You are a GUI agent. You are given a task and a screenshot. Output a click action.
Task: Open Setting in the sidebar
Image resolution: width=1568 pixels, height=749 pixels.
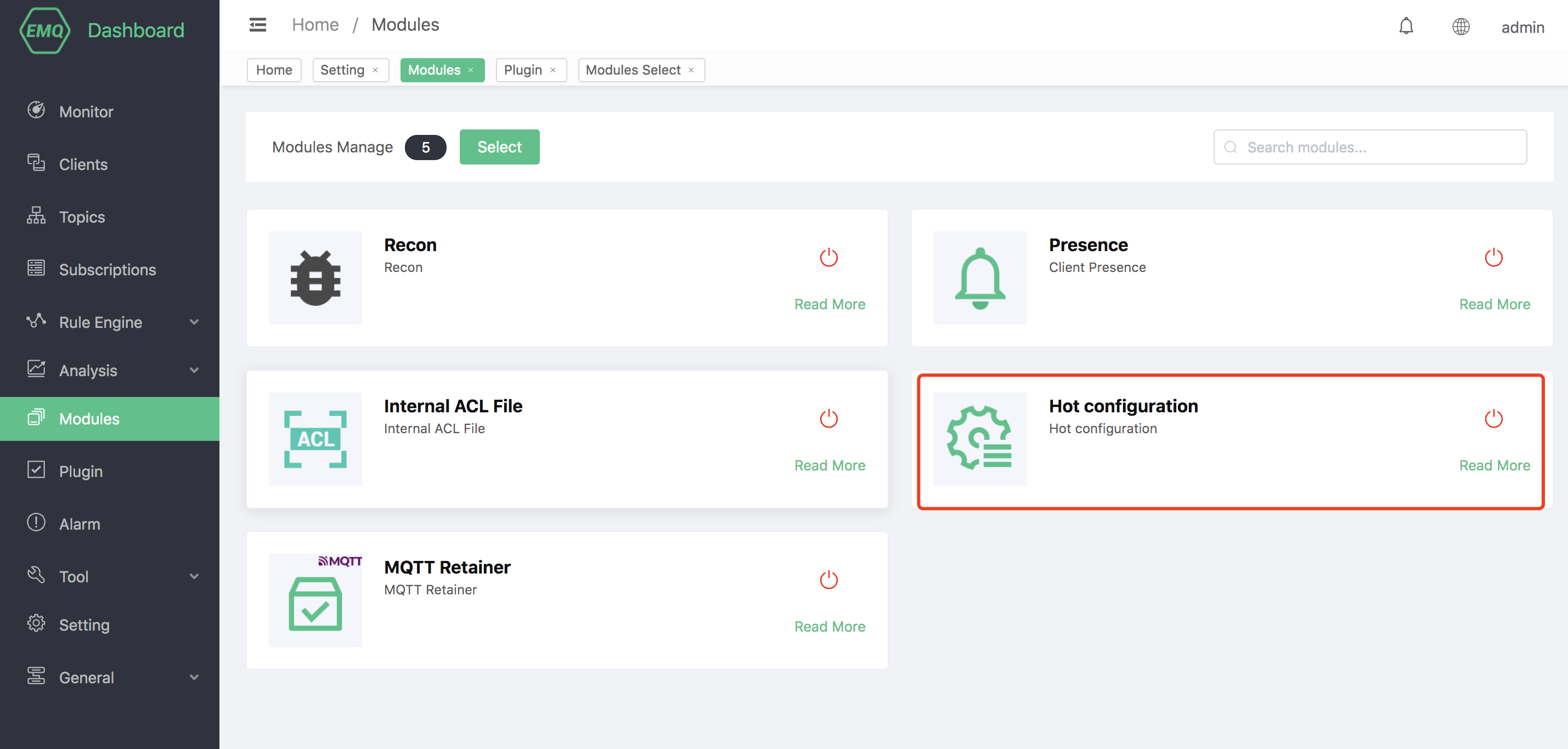pyautogui.click(x=110, y=625)
